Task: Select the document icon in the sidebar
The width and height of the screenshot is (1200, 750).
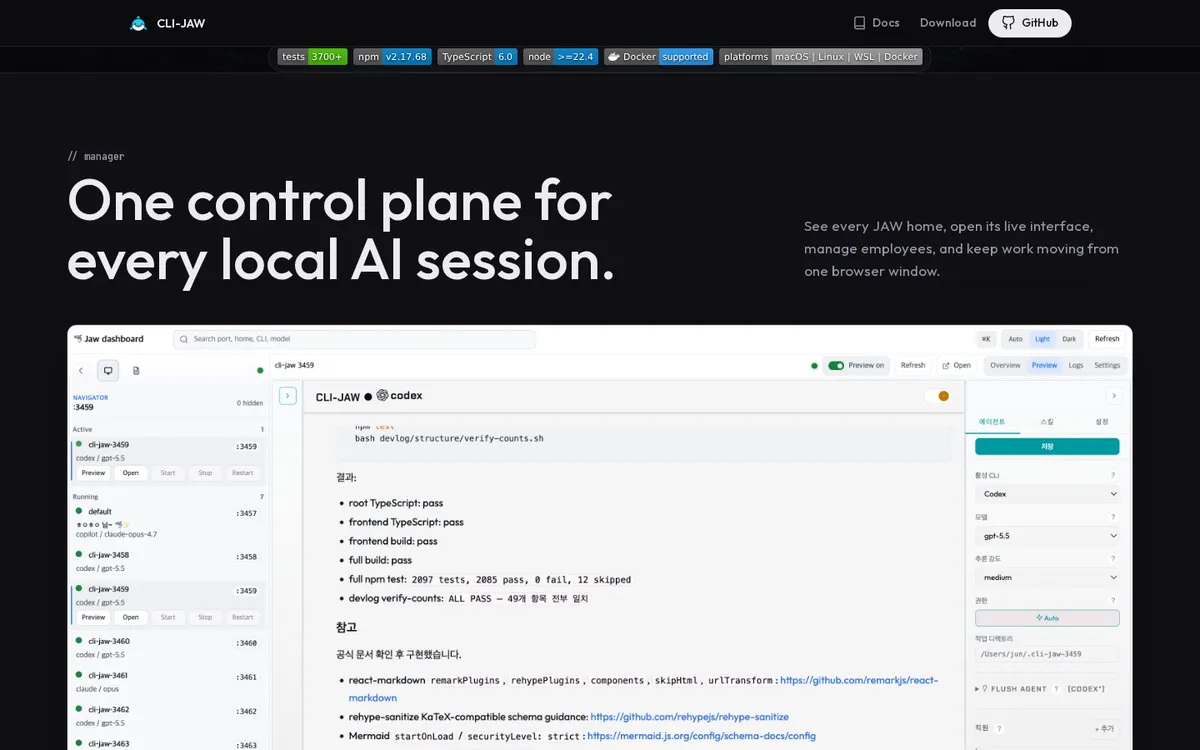Action: (136, 370)
